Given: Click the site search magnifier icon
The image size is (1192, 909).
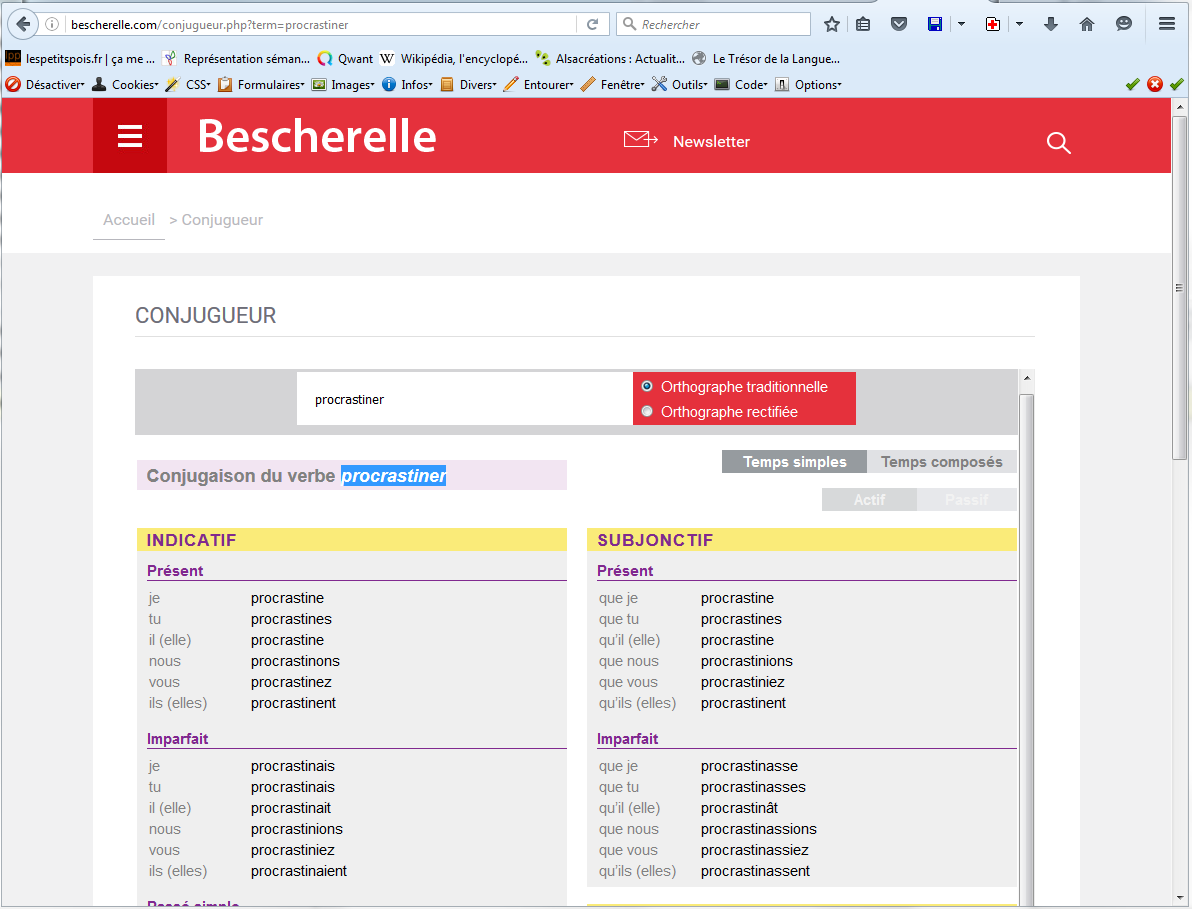Looking at the screenshot, I should tap(1058, 143).
